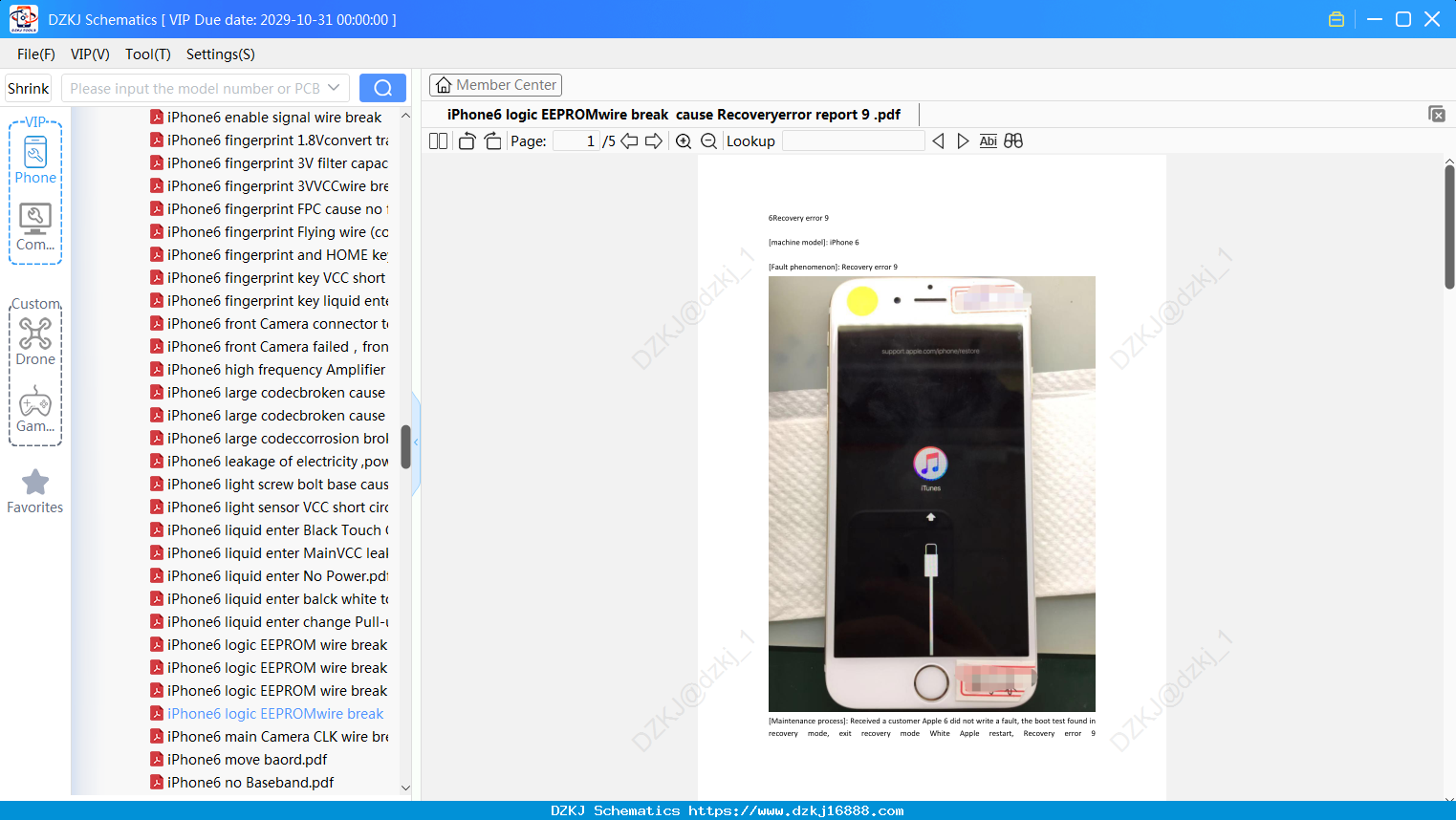Open the Computer category in sidebar
This screenshot has width=1456, height=820.
[x=35, y=227]
